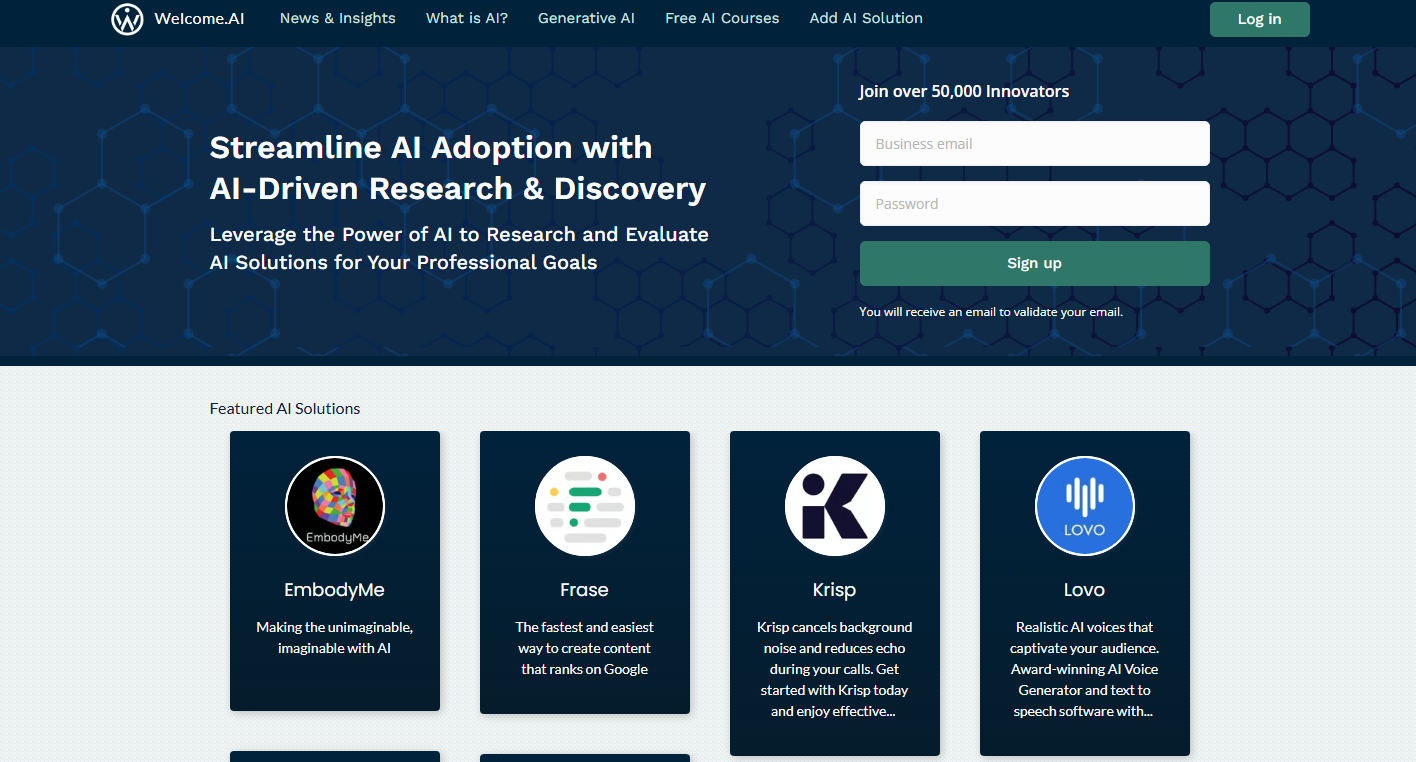Click Frase description 'The fastest and easiest'
The width and height of the screenshot is (1416, 762).
click(x=585, y=648)
